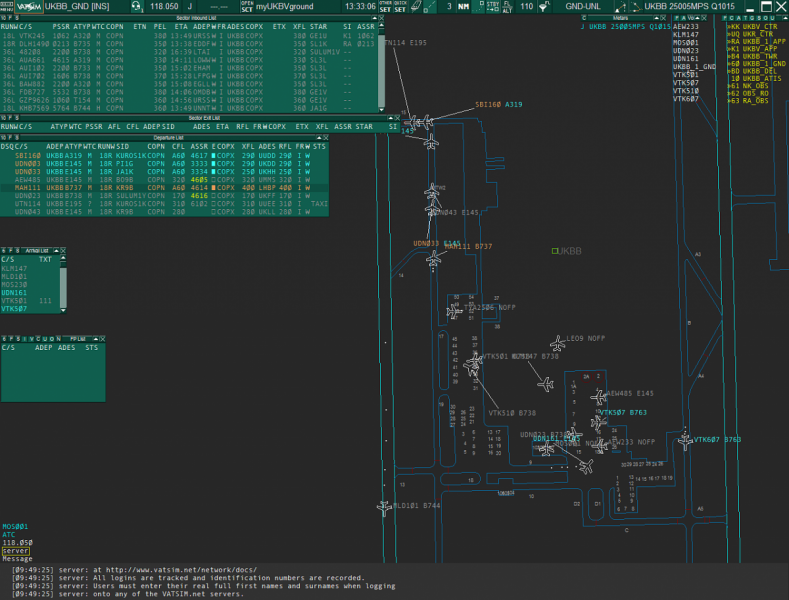Select BD UKBB_DEL in controller list
The image size is (789, 600).
pyautogui.click(x=752, y=71)
